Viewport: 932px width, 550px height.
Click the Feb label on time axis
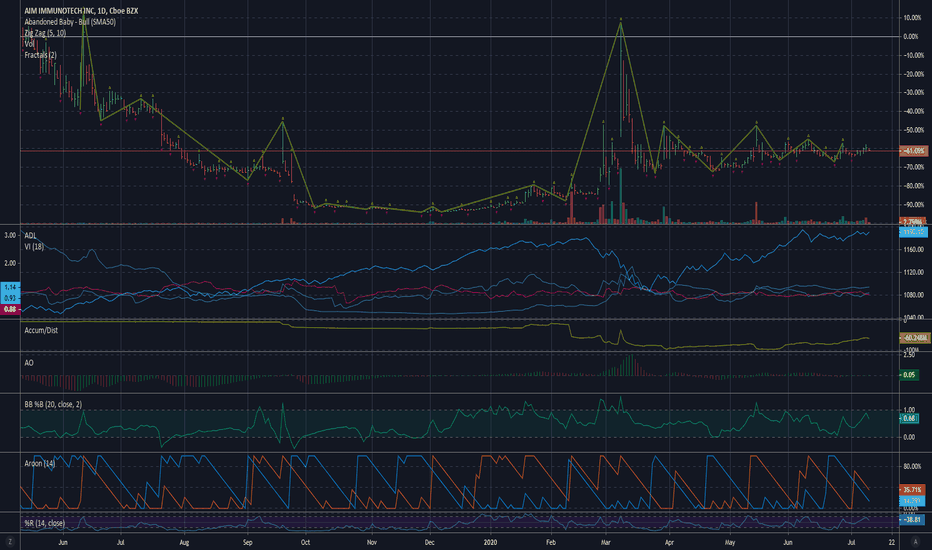(x=551, y=542)
